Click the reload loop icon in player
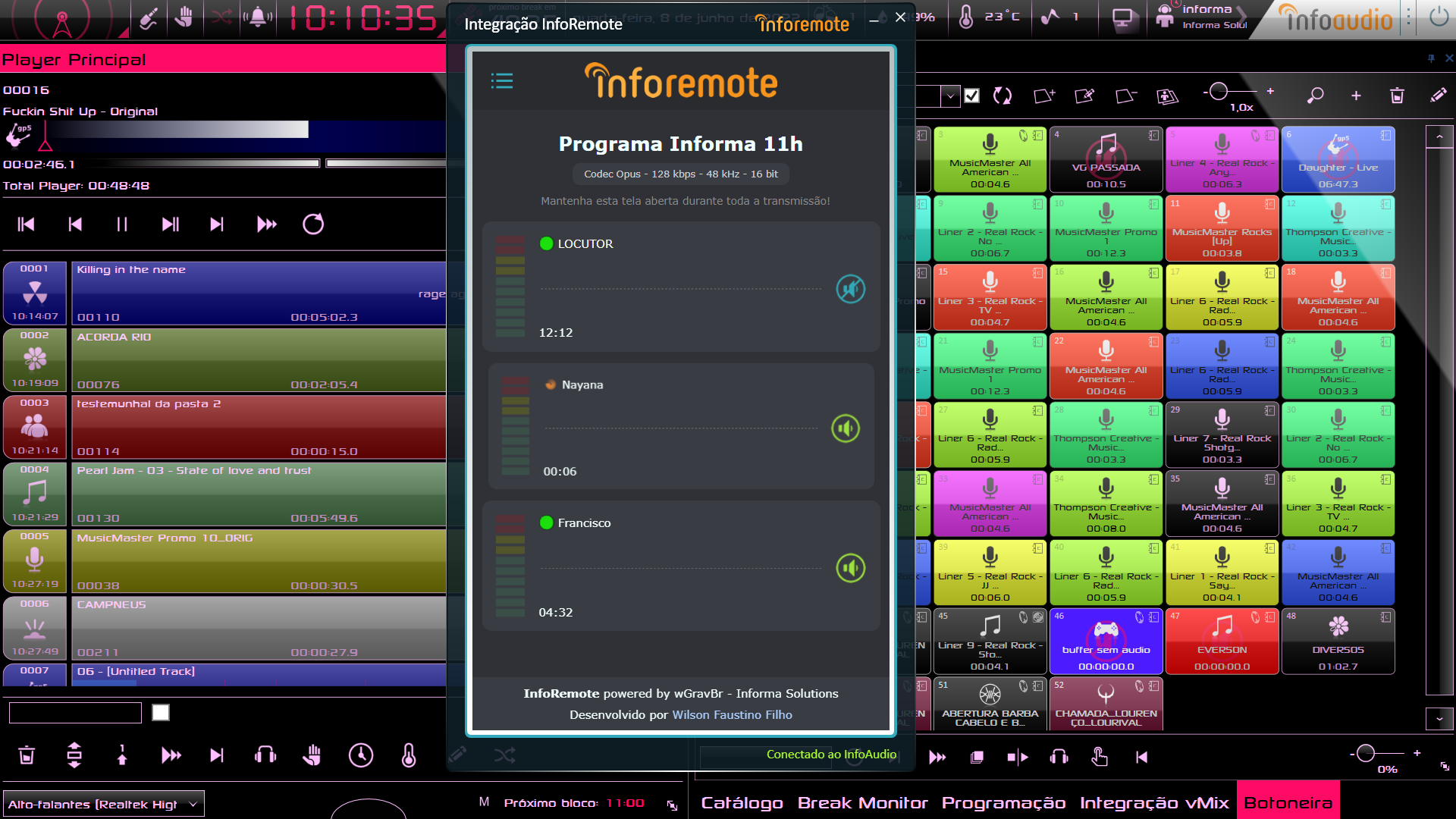 coord(313,224)
